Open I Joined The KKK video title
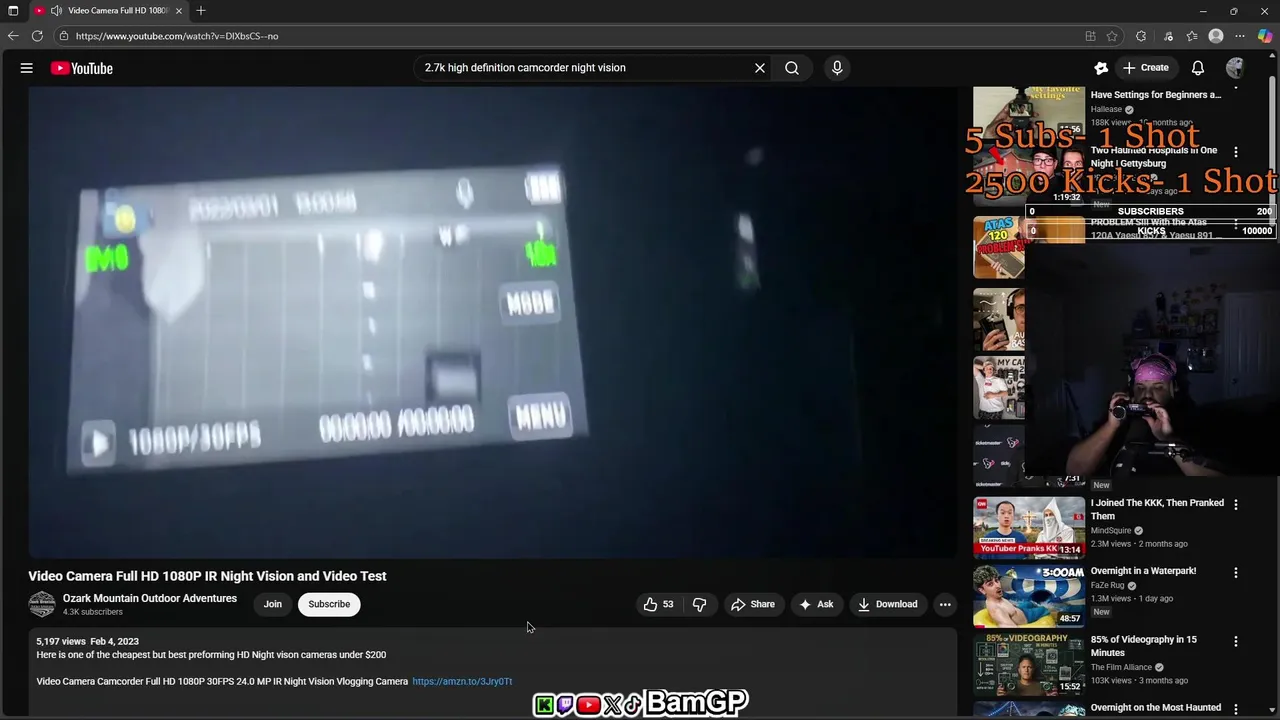Viewport: 1280px width, 720px height. 1157,509
